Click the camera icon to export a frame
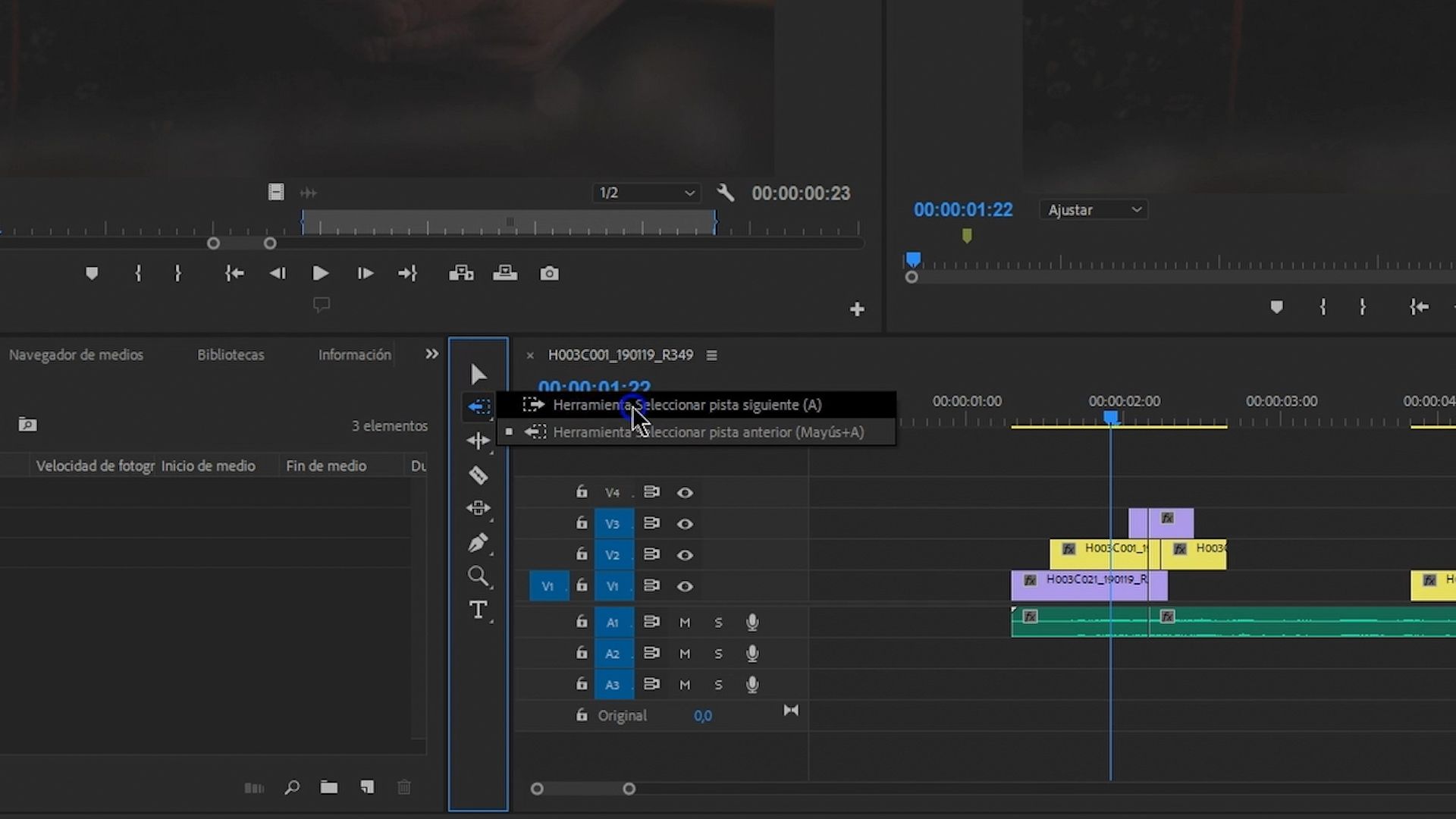Screen dimensions: 1456x819 click(549, 273)
